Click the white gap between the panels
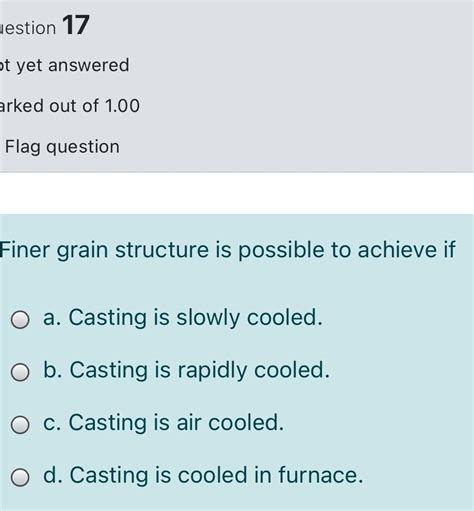474x511 pixels. pyautogui.click(x=237, y=193)
